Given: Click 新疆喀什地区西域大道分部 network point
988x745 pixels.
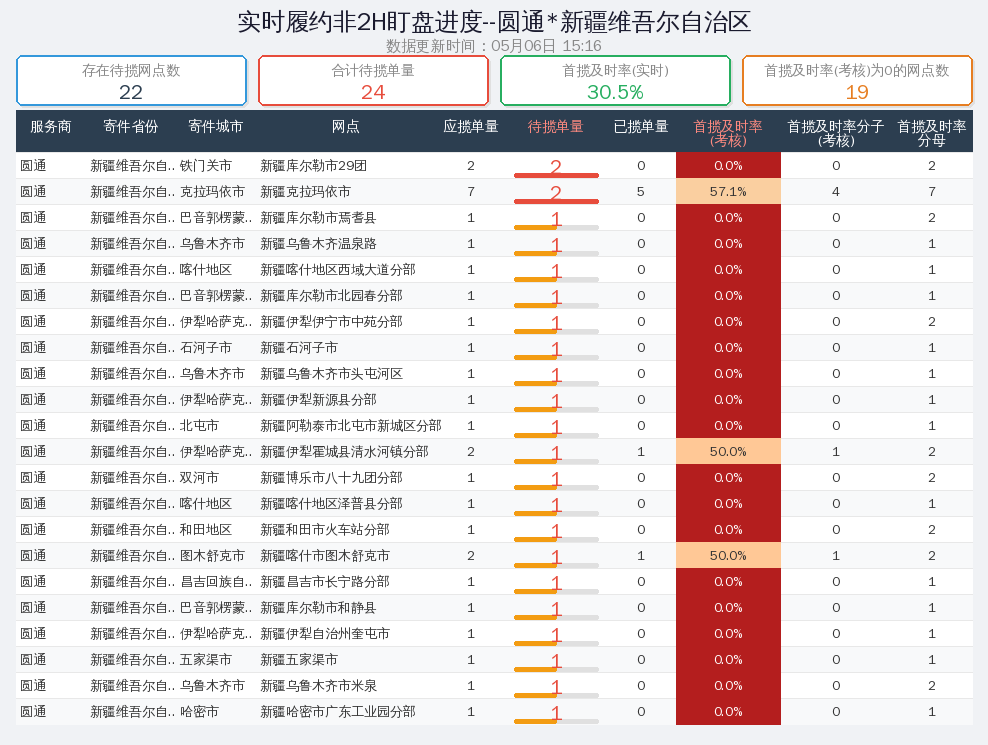Looking at the screenshot, I should [x=338, y=270].
